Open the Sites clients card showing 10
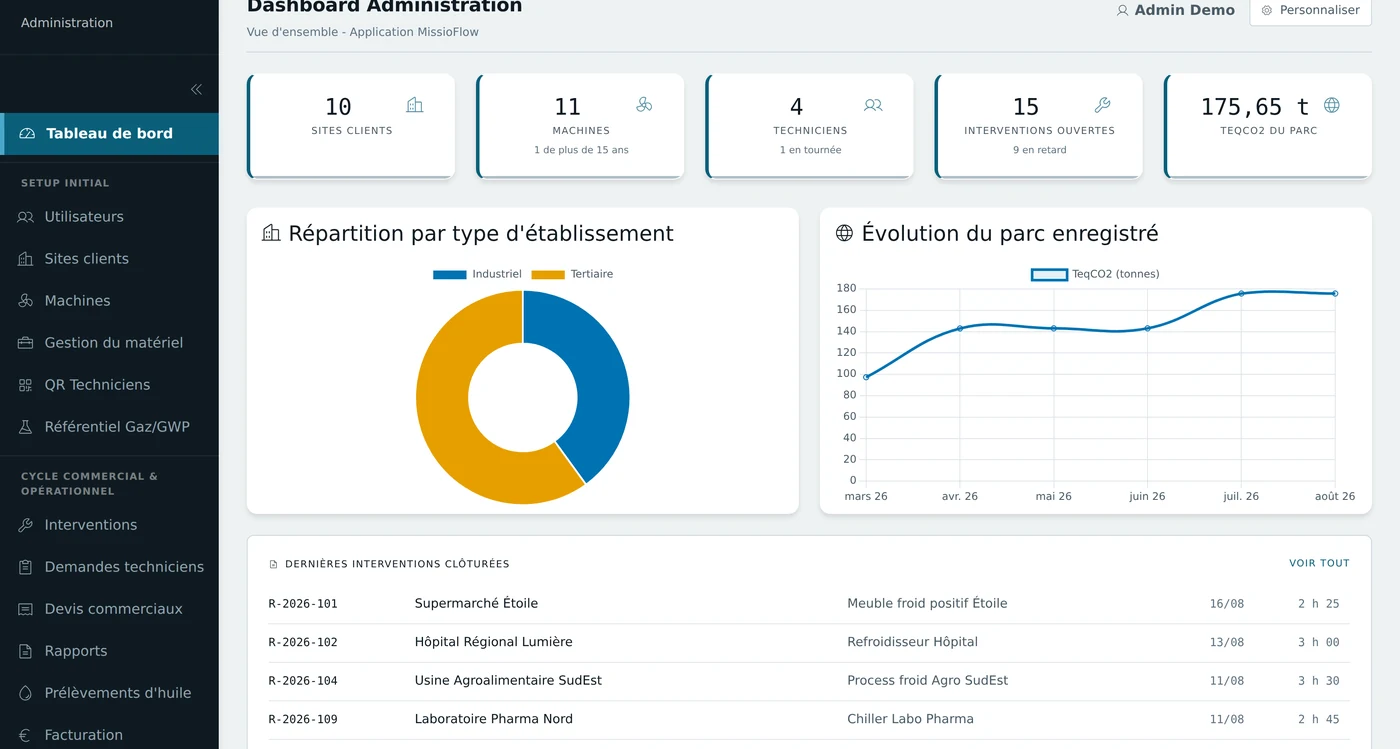The image size is (1400, 749). click(351, 126)
